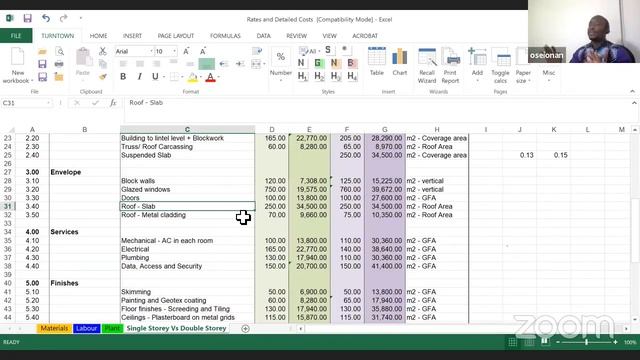The width and height of the screenshot is (640, 360).
Task: Click the Paste clipboard button
Action: (x=83, y=62)
